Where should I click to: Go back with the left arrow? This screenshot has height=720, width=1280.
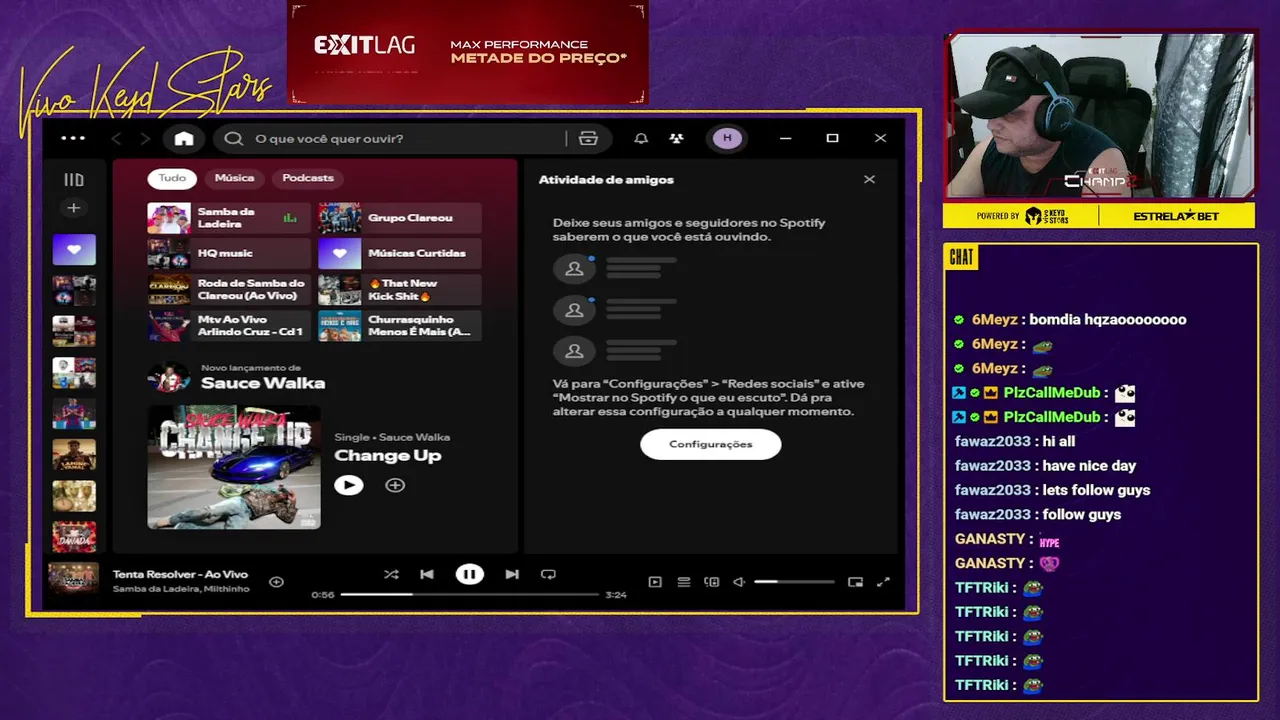tap(117, 138)
